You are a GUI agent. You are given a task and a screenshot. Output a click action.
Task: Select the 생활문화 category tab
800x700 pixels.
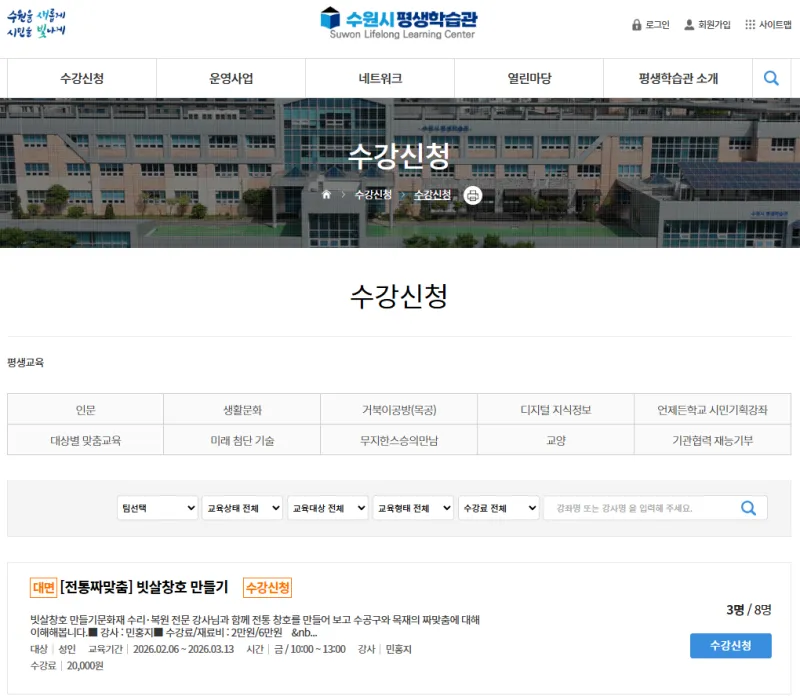tap(242, 410)
